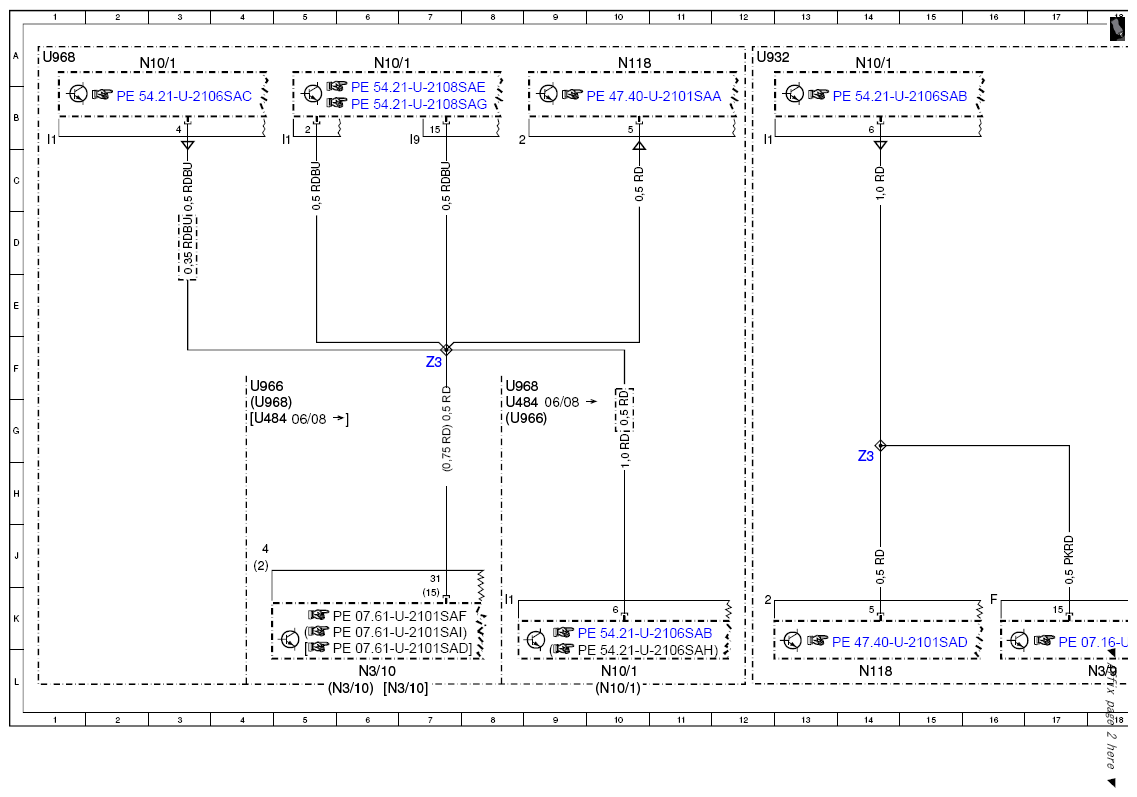Click the transistor symbol next to PE 47.40-U-2101SAD
1137x797 pixels.
click(793, 641)
